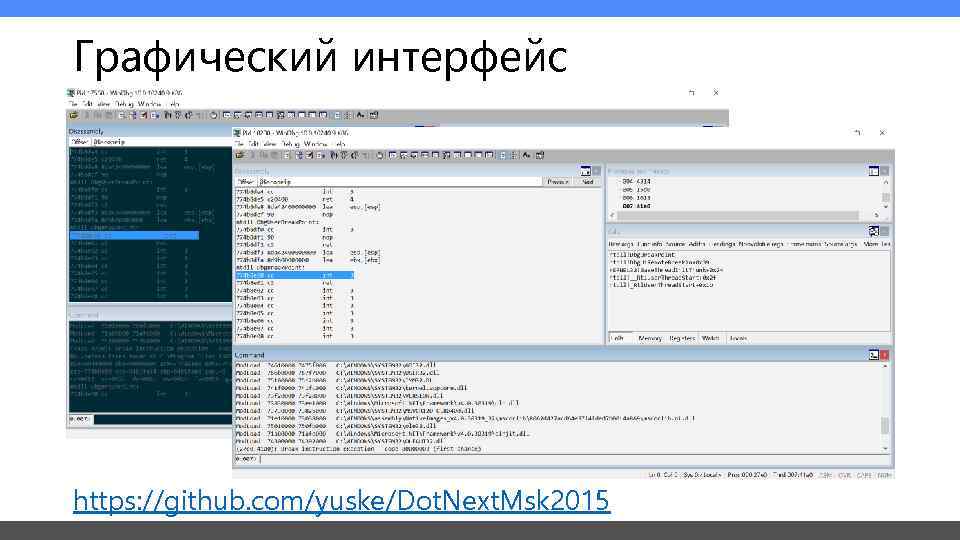Toggle Raw args in Calls panel

(x=620, y=244)
